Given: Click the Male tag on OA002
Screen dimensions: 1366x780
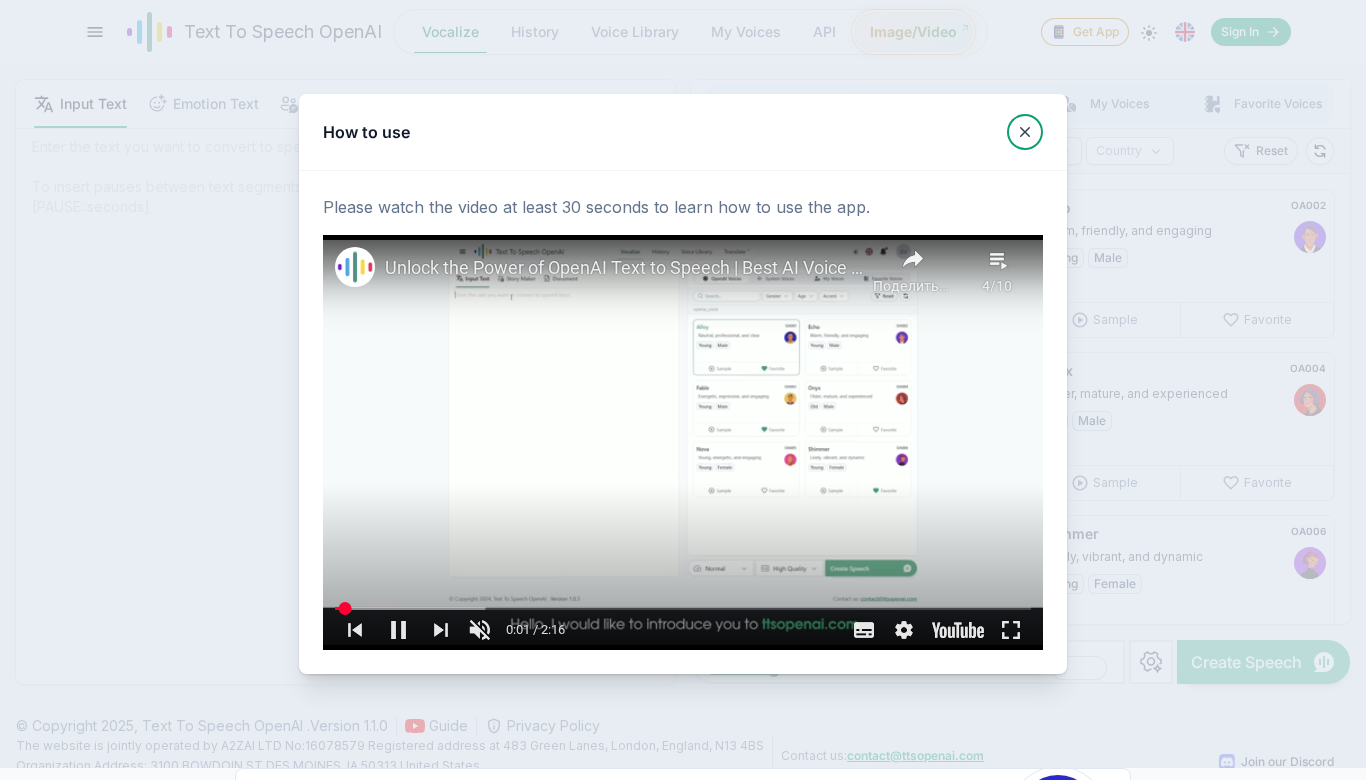Looking at the screenshot, I should (x=1108, y=258).
